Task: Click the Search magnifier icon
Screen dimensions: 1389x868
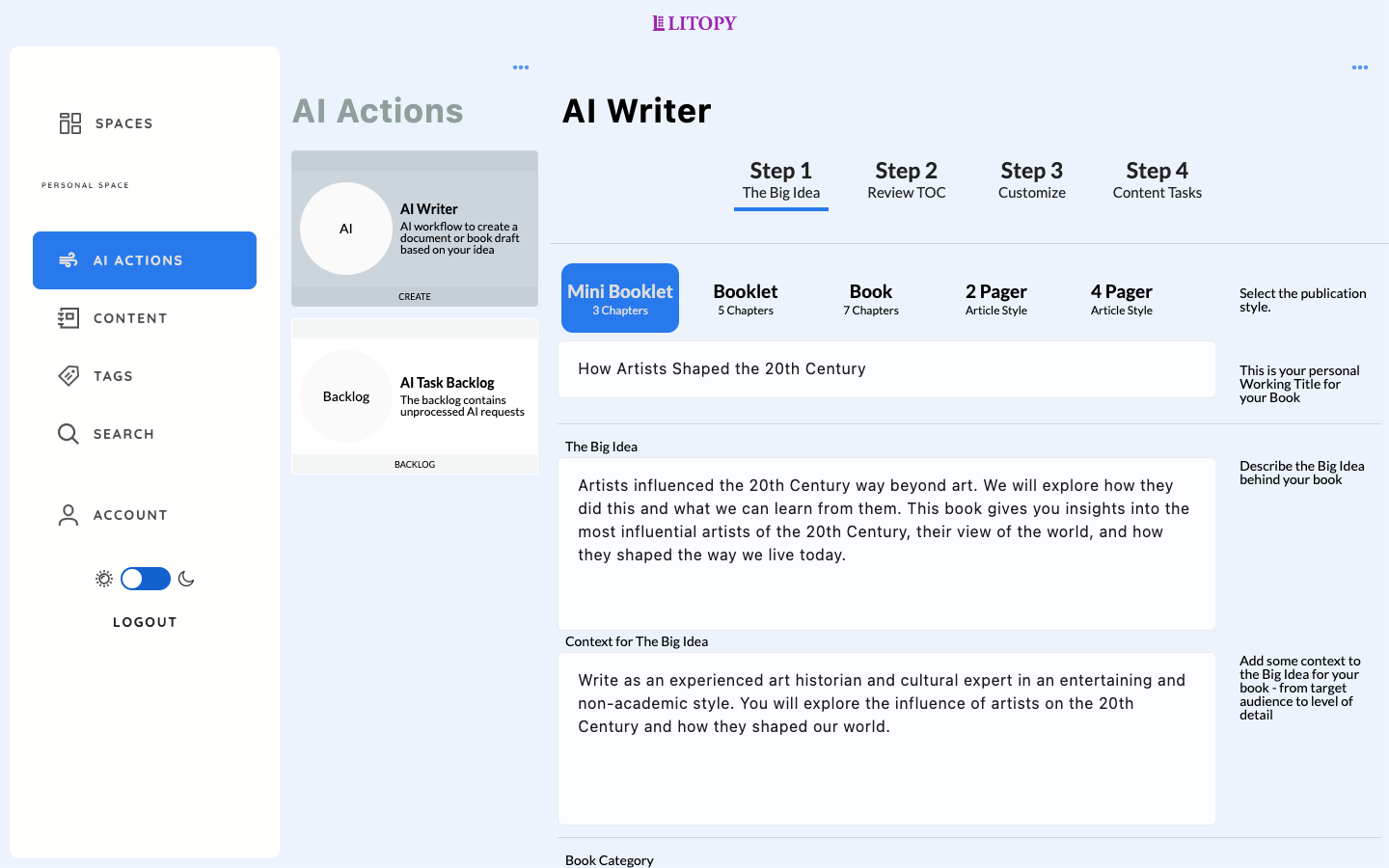Action: (x=68, y=434)
